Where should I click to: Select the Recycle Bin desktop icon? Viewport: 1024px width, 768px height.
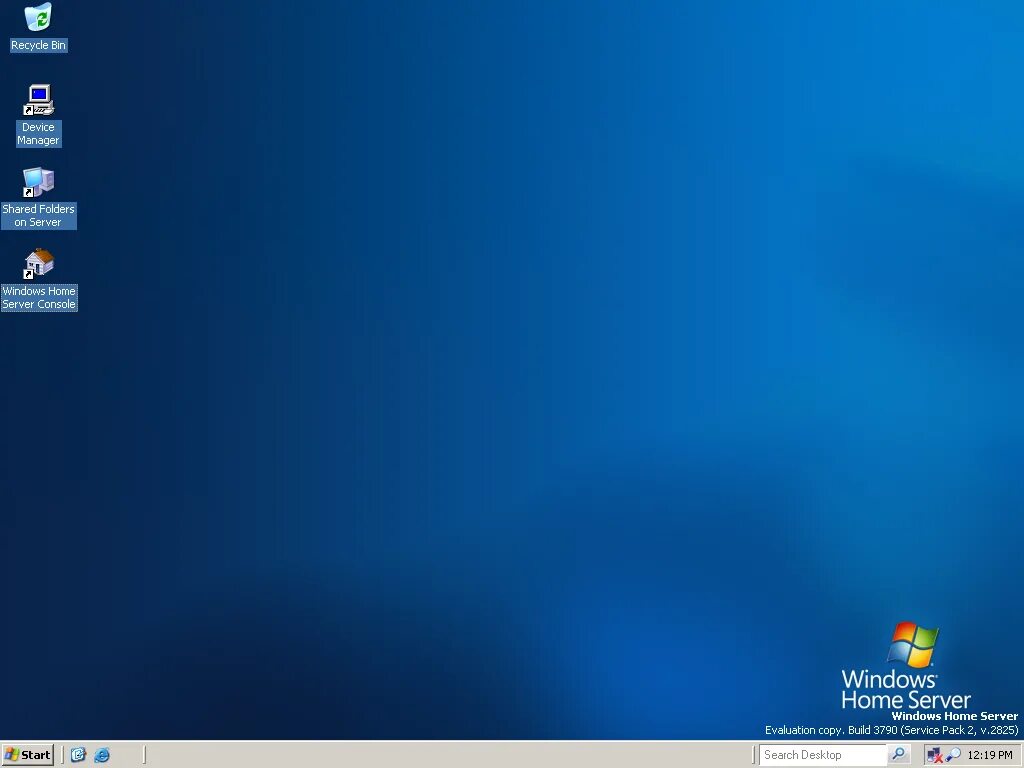click(39, 27)
